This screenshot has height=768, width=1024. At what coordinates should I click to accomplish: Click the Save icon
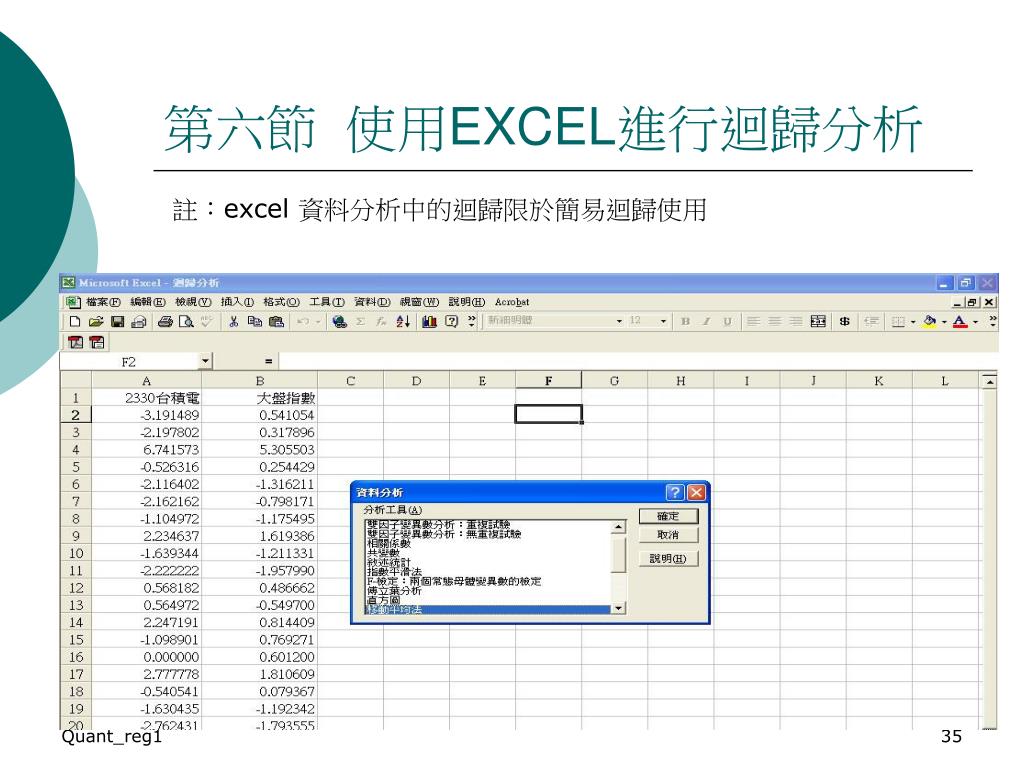click(x=118, y=321)
